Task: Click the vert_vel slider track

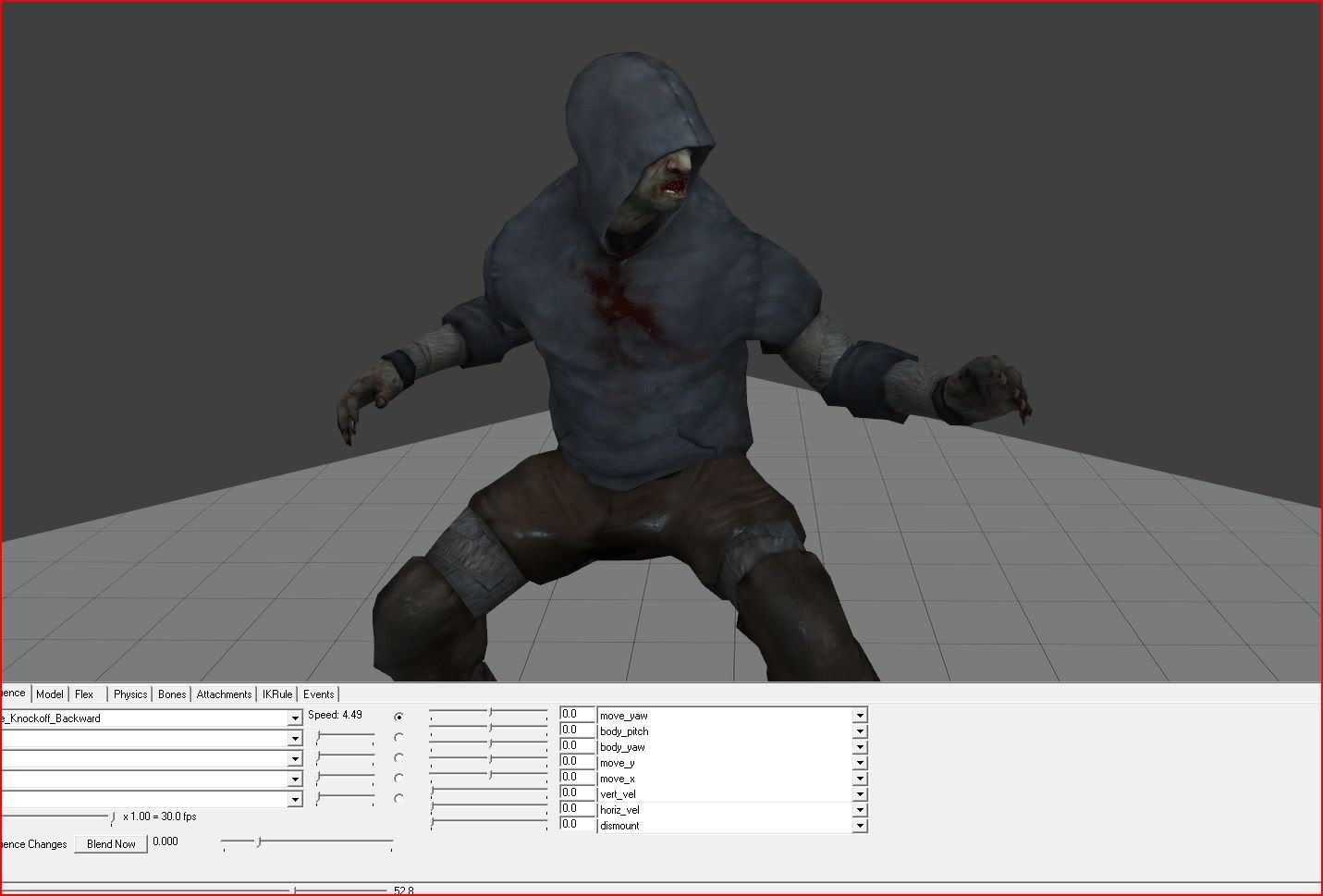Action: tap(489, 792)
